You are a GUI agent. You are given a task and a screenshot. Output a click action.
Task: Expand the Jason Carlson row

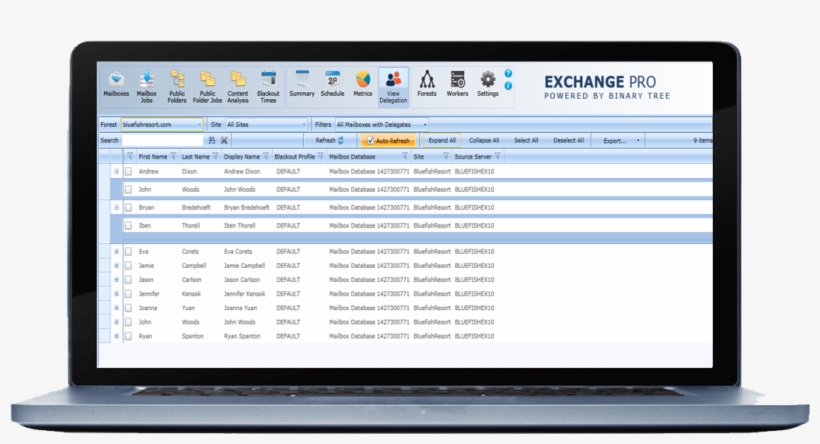116,280
